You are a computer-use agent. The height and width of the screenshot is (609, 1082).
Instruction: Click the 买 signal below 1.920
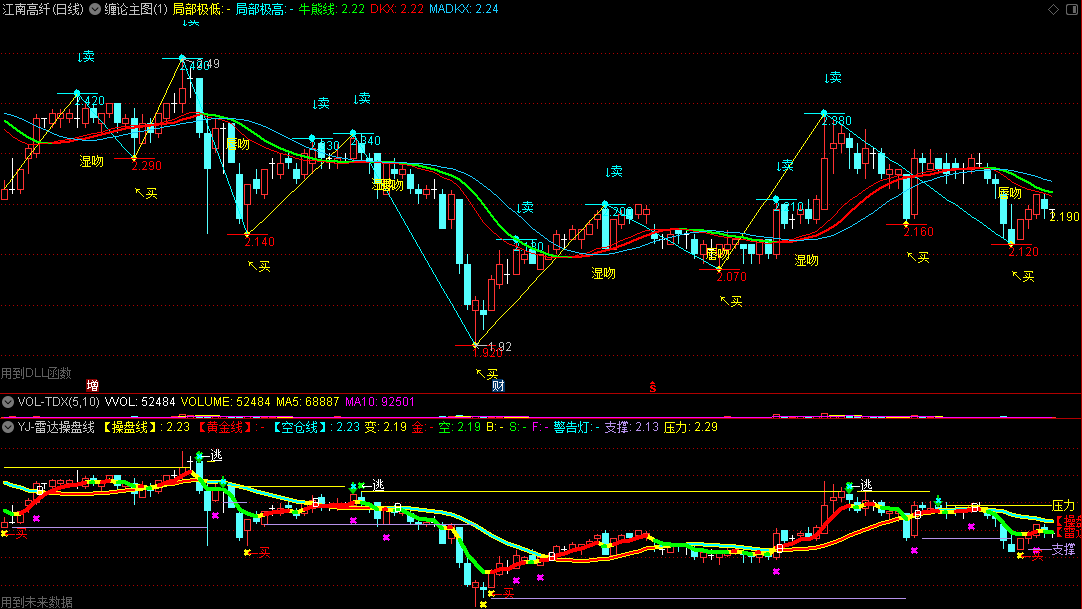point(487,374)
